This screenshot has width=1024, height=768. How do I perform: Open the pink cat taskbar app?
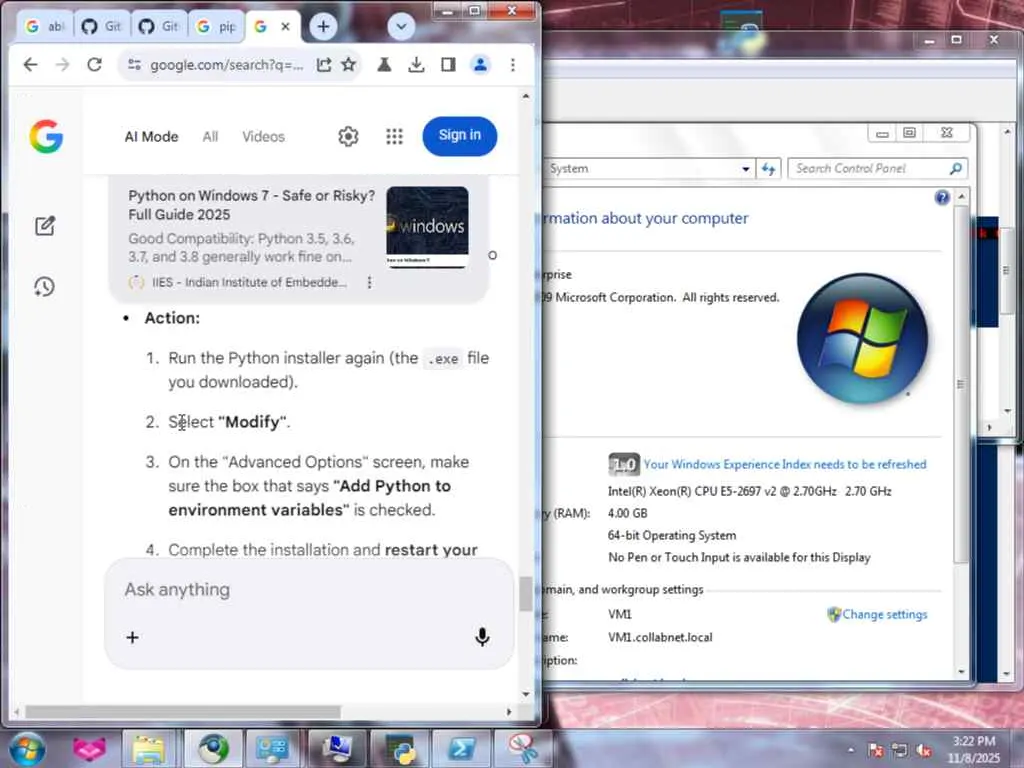89,749
